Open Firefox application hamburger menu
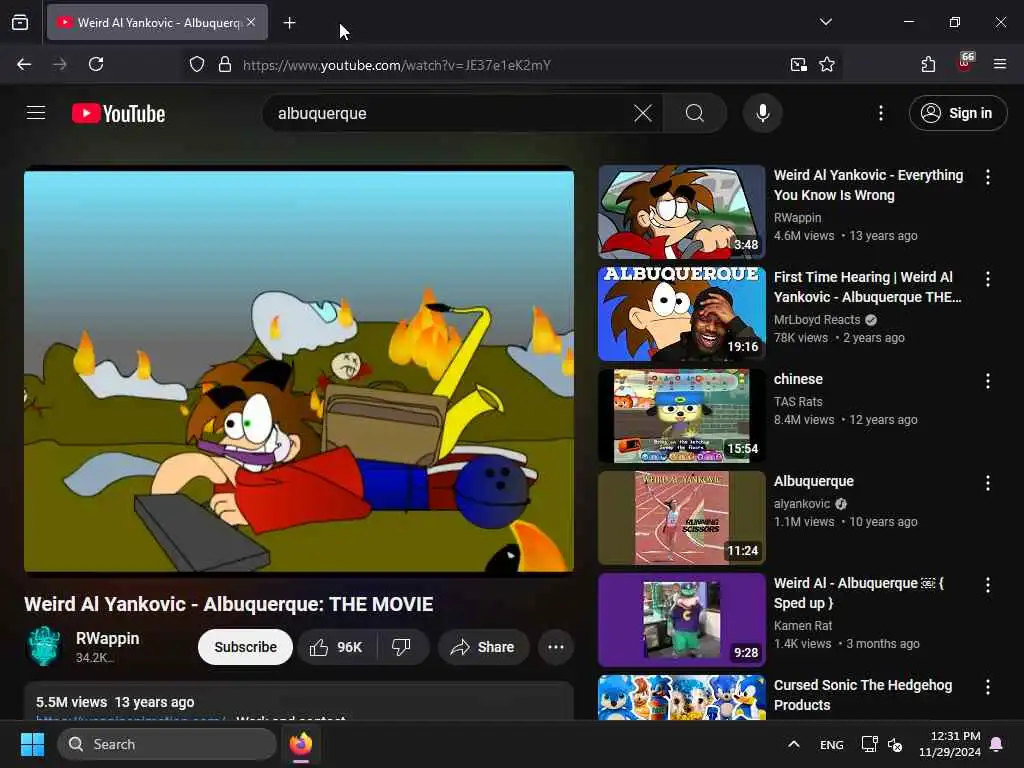Viewport: 1024px width, 768px height. point(1000,64)
